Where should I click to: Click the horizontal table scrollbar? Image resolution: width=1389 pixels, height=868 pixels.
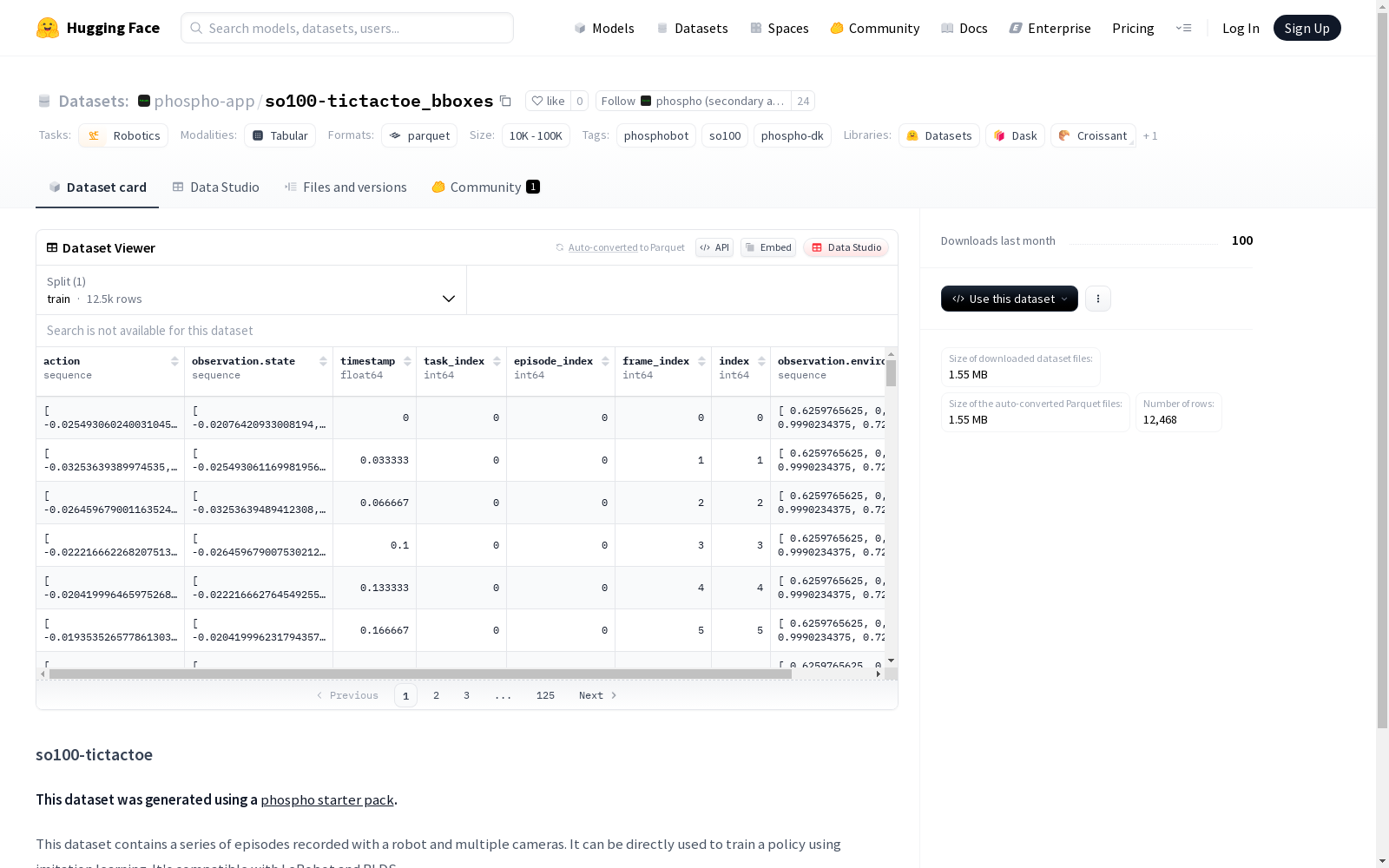pos(420,674)
